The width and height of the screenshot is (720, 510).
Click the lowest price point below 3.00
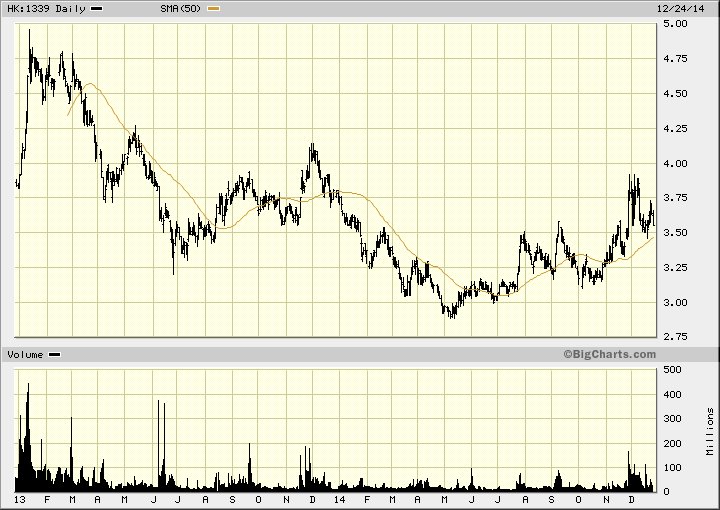[451, 316]
